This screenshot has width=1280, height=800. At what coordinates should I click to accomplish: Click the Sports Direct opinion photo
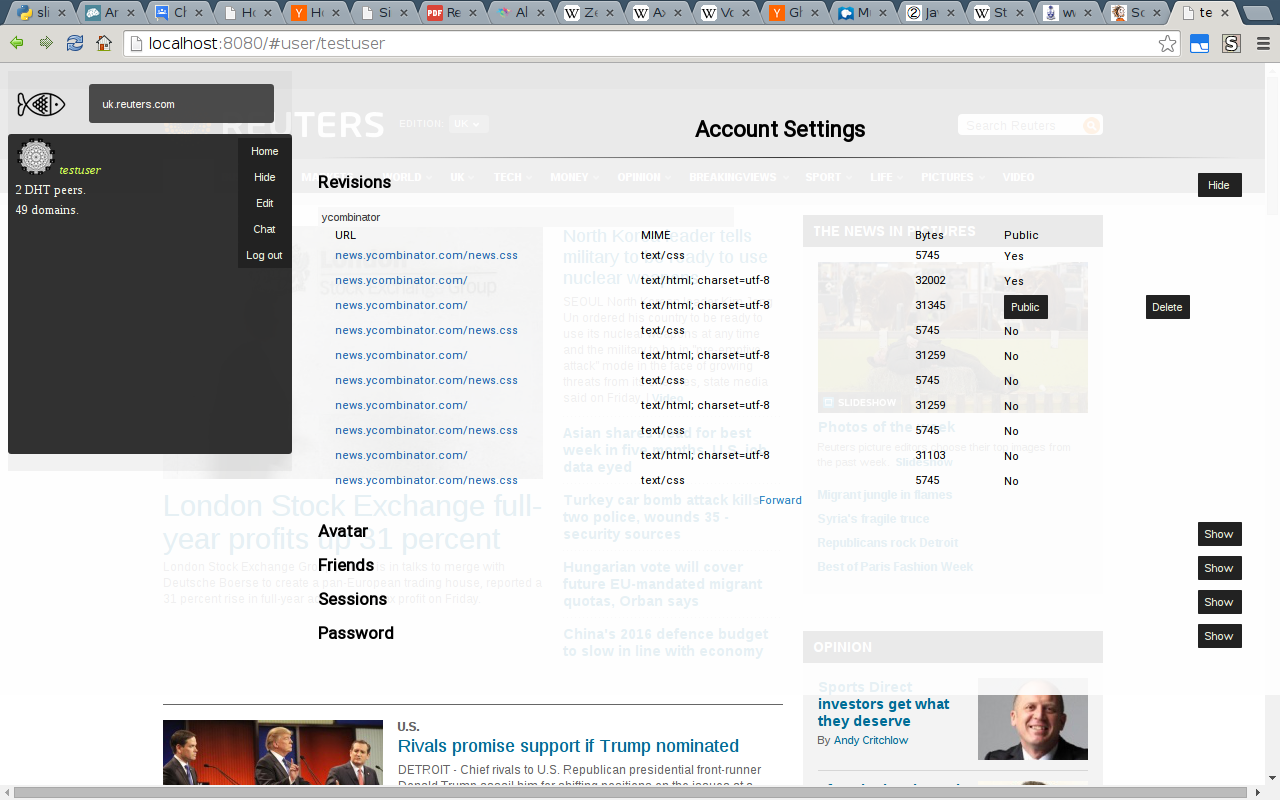click(x=1032, y=719)
